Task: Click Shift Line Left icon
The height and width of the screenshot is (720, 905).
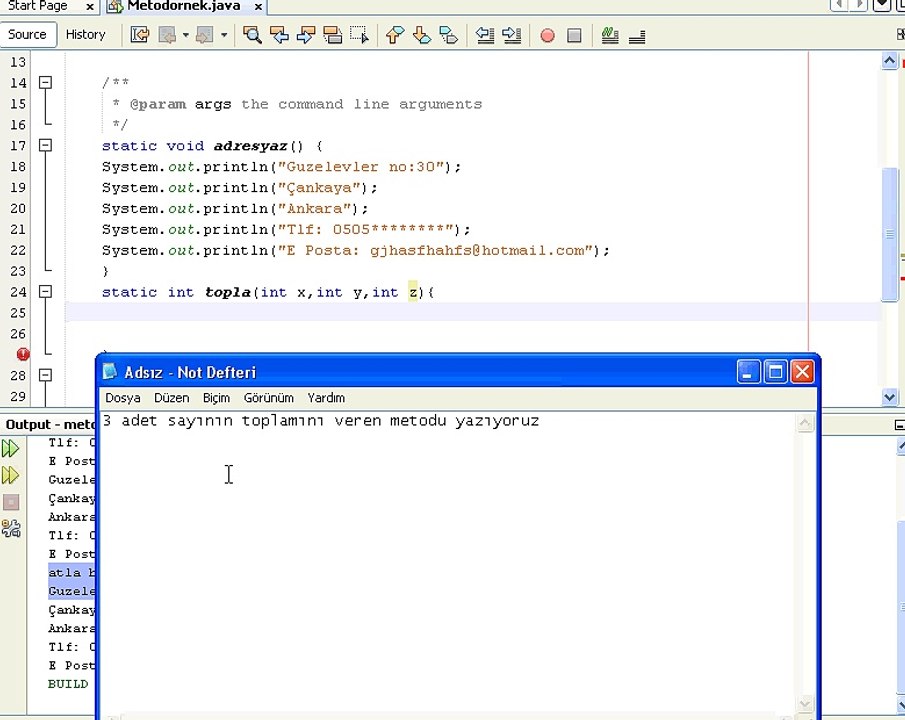Action: coord(485,35)
